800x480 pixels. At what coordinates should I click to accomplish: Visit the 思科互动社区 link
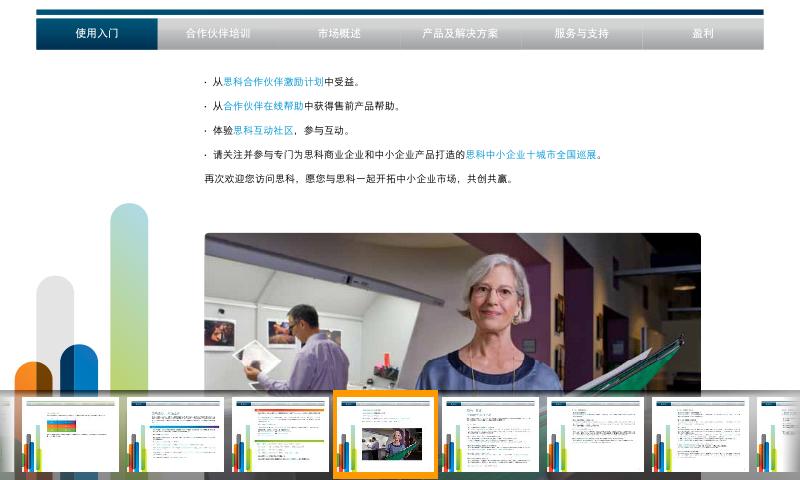click(x=263, y=131)
